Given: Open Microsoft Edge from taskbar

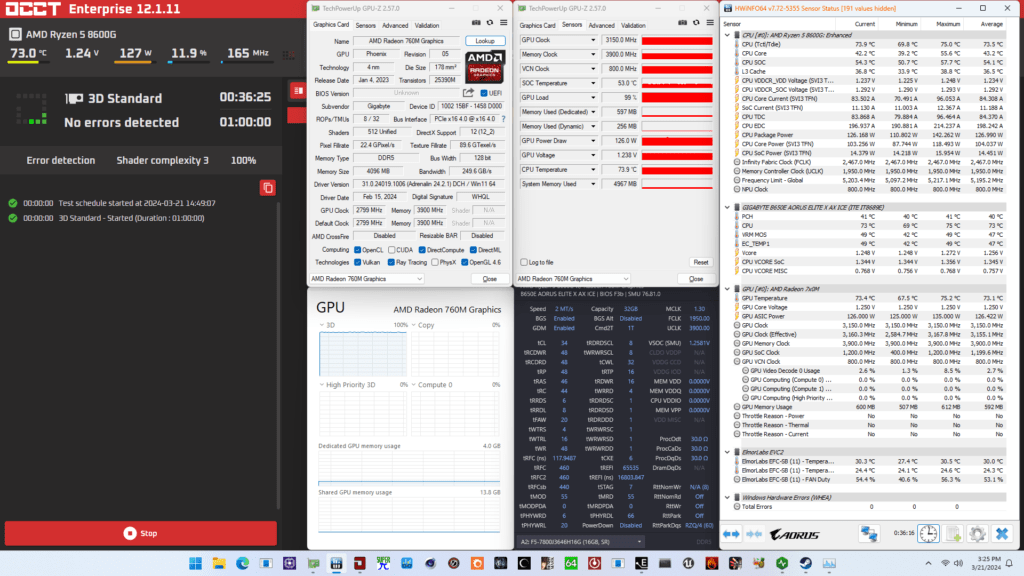Looking at the screenshot, I should point(242,564).
